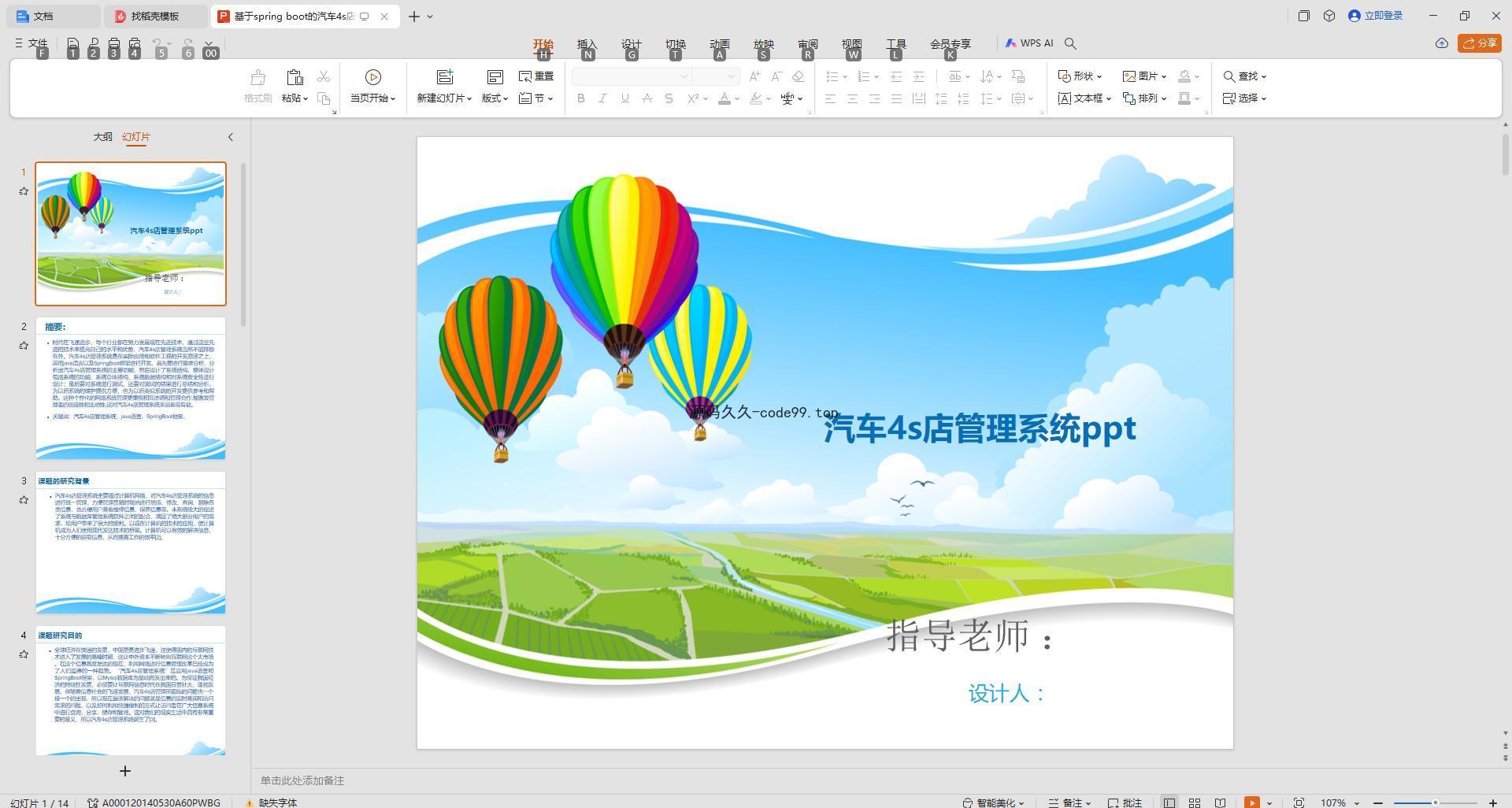Click the Copy icon below scissors
The height and width of the screenshot is (808, 1512).
coord(323,98)
